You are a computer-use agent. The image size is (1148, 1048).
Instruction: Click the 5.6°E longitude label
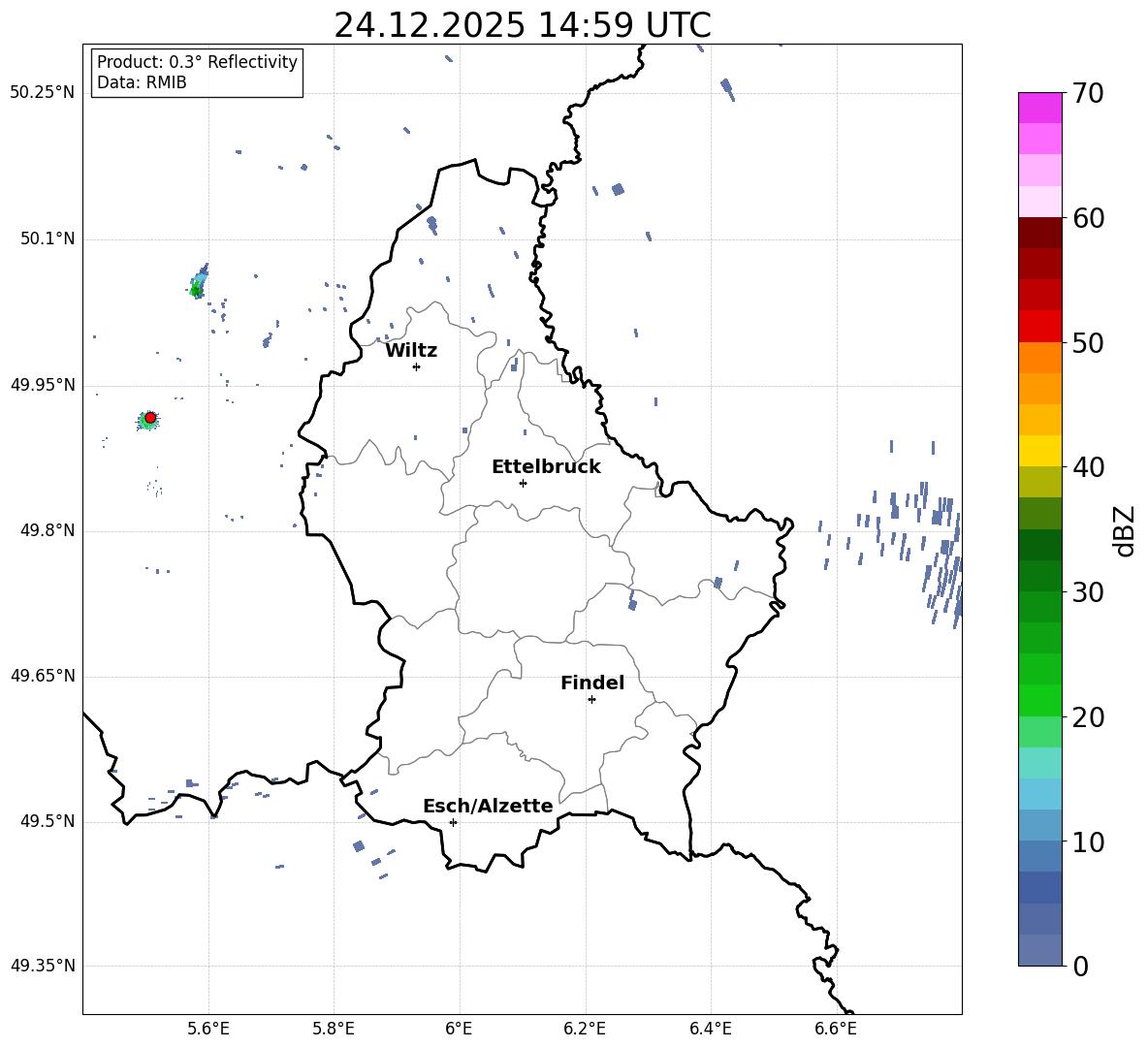click(208, 1029)
